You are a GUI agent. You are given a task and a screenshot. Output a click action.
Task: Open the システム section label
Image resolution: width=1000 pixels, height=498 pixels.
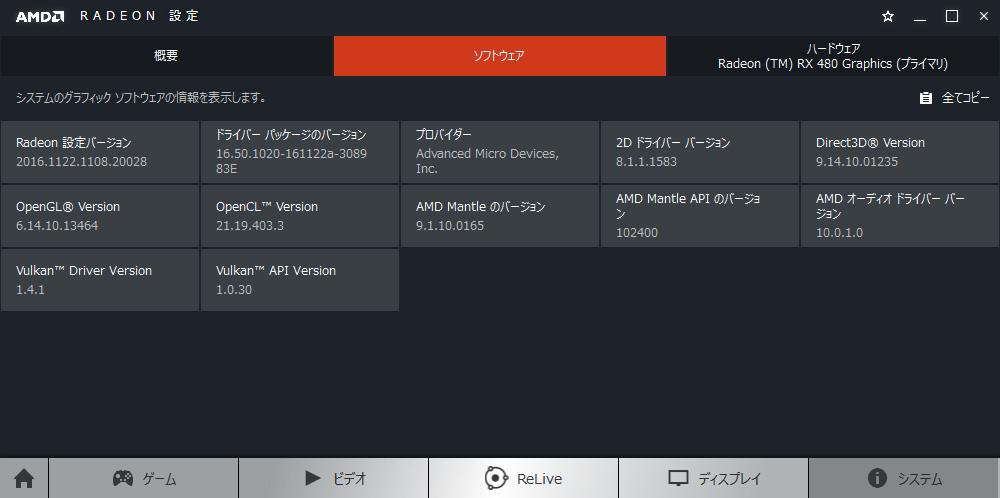click(920, 479)
